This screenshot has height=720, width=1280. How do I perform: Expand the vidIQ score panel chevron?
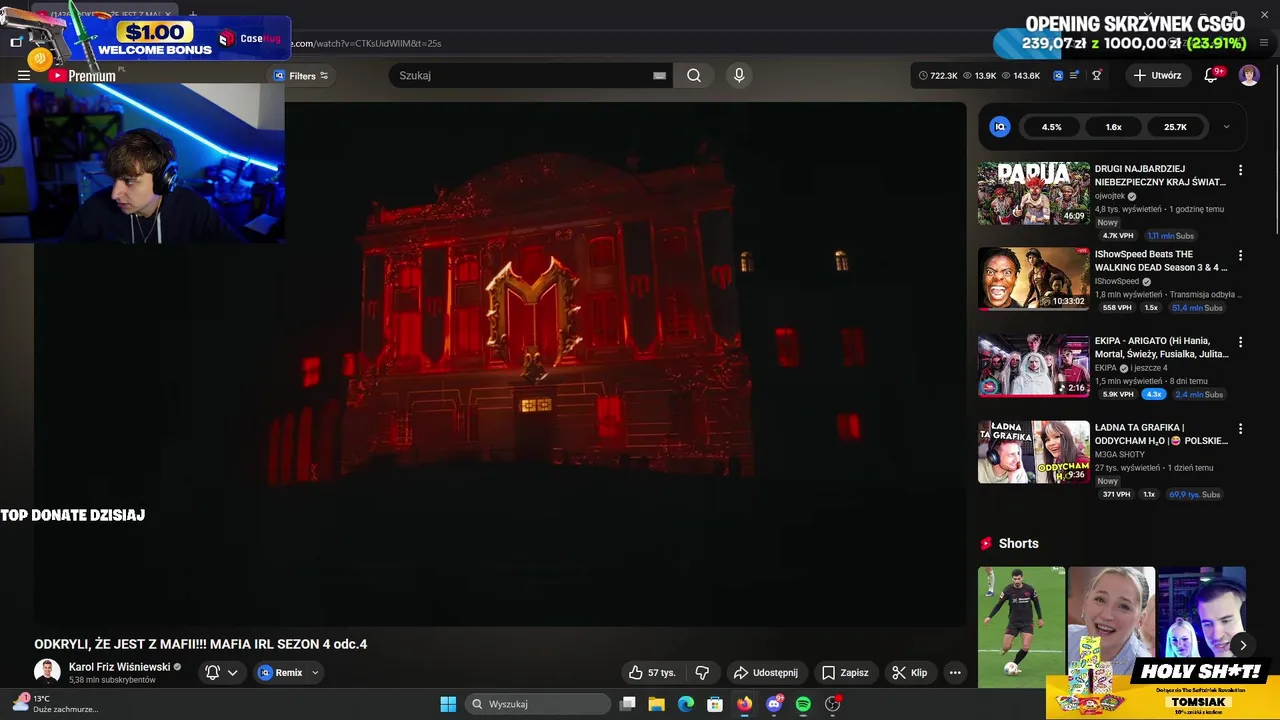(x=1226, y=127)
